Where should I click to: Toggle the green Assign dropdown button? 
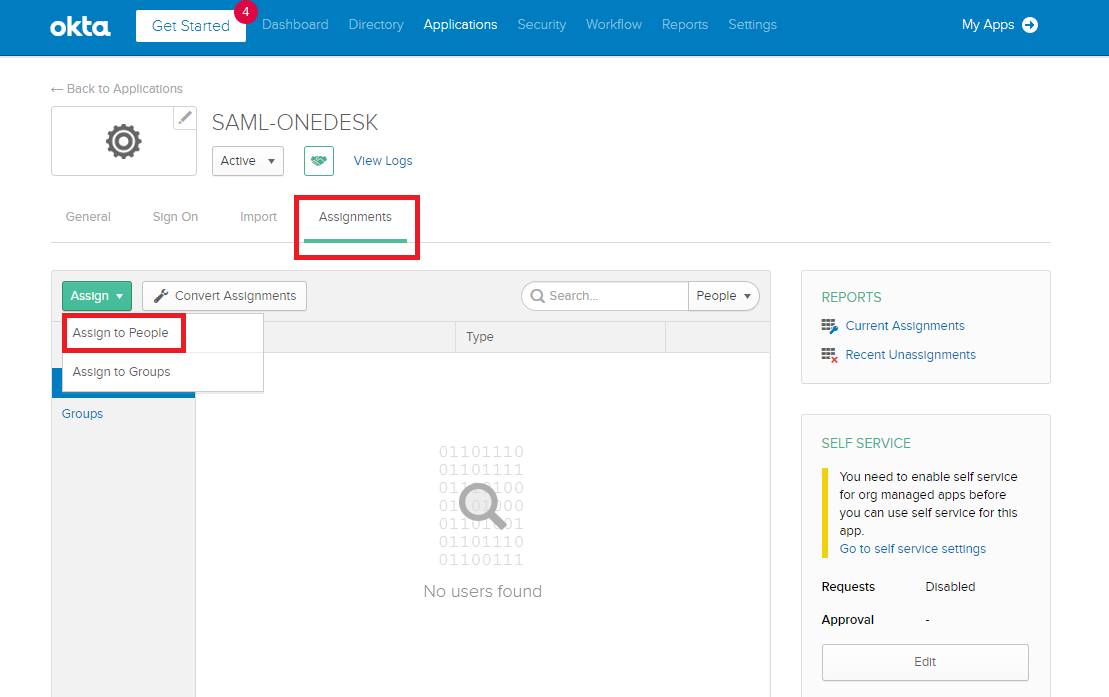pyautogui.click(x=97, y=296)
